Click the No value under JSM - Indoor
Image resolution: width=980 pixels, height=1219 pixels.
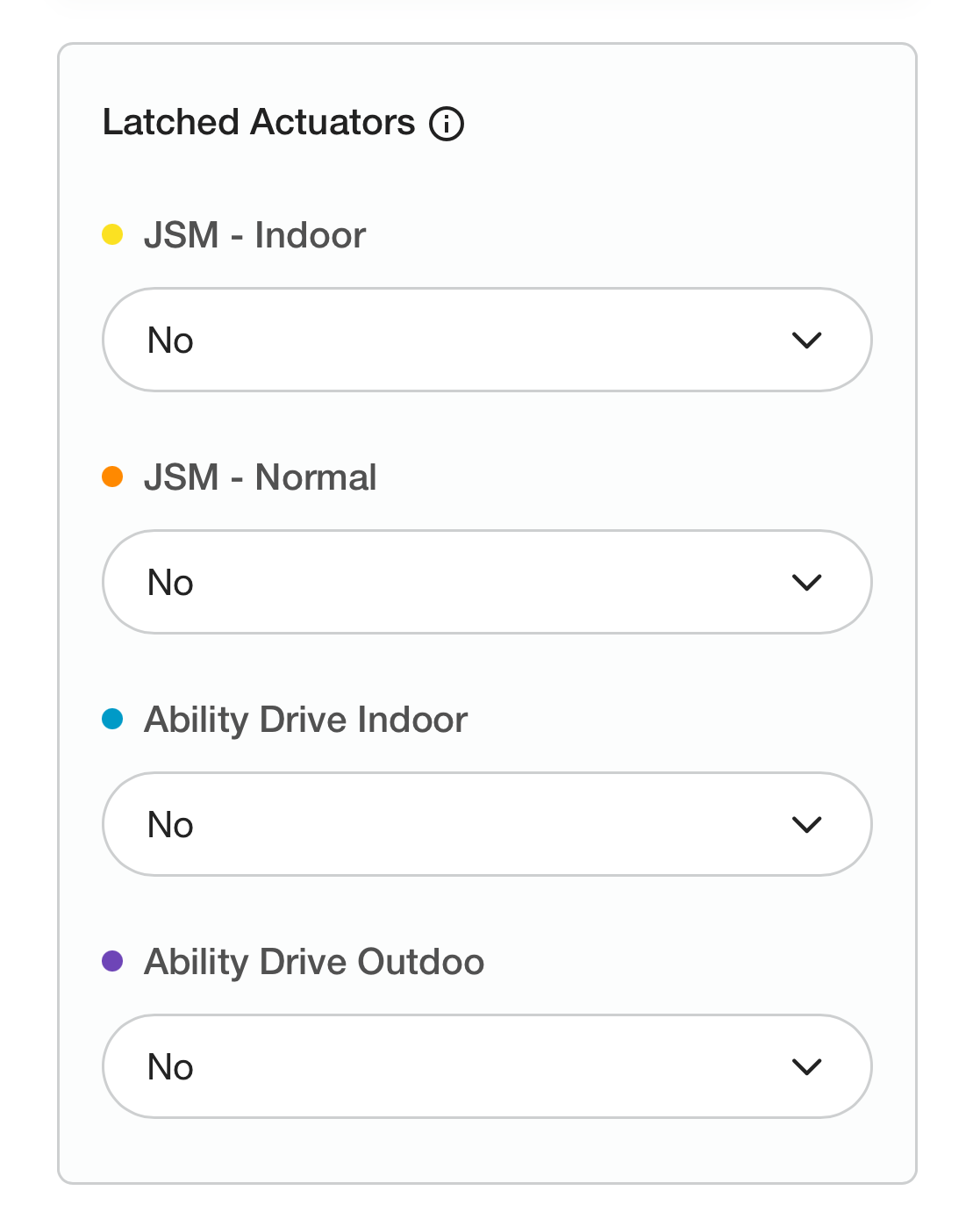click(170, 341)
